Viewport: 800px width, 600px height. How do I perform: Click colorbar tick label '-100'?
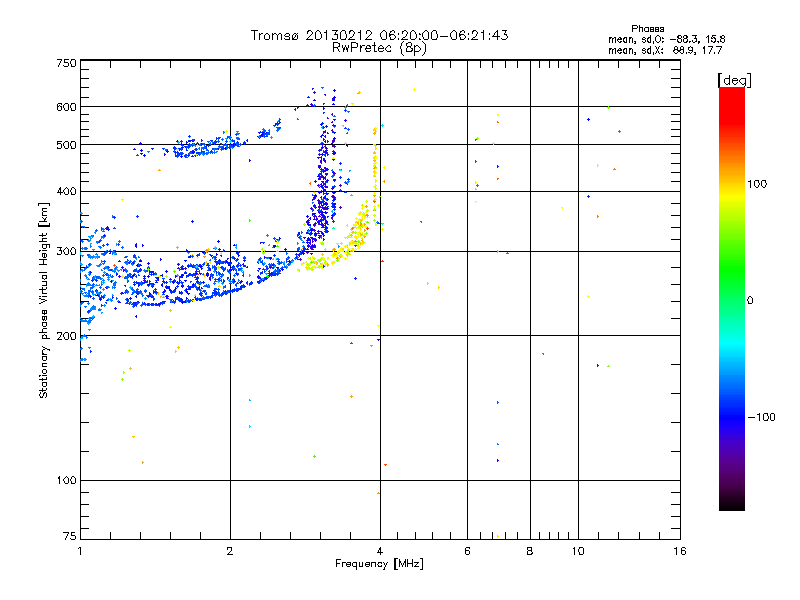(761, 417)
